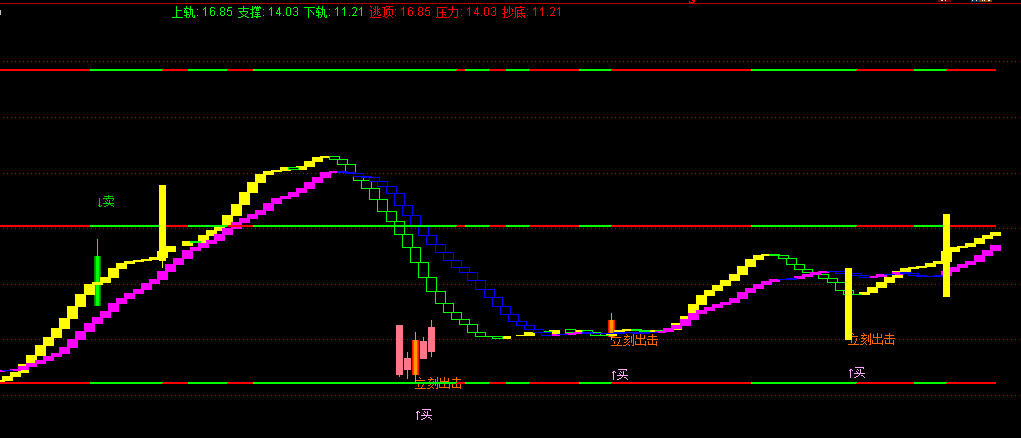1021x438 pixels.
Task: Click the red 压力: 14.03 label
Action: (465, 12)
